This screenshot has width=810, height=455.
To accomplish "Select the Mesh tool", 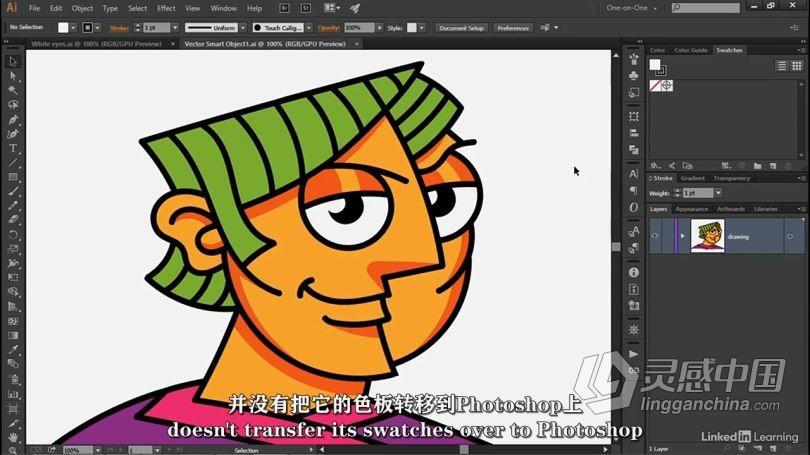I will [13, 321].
